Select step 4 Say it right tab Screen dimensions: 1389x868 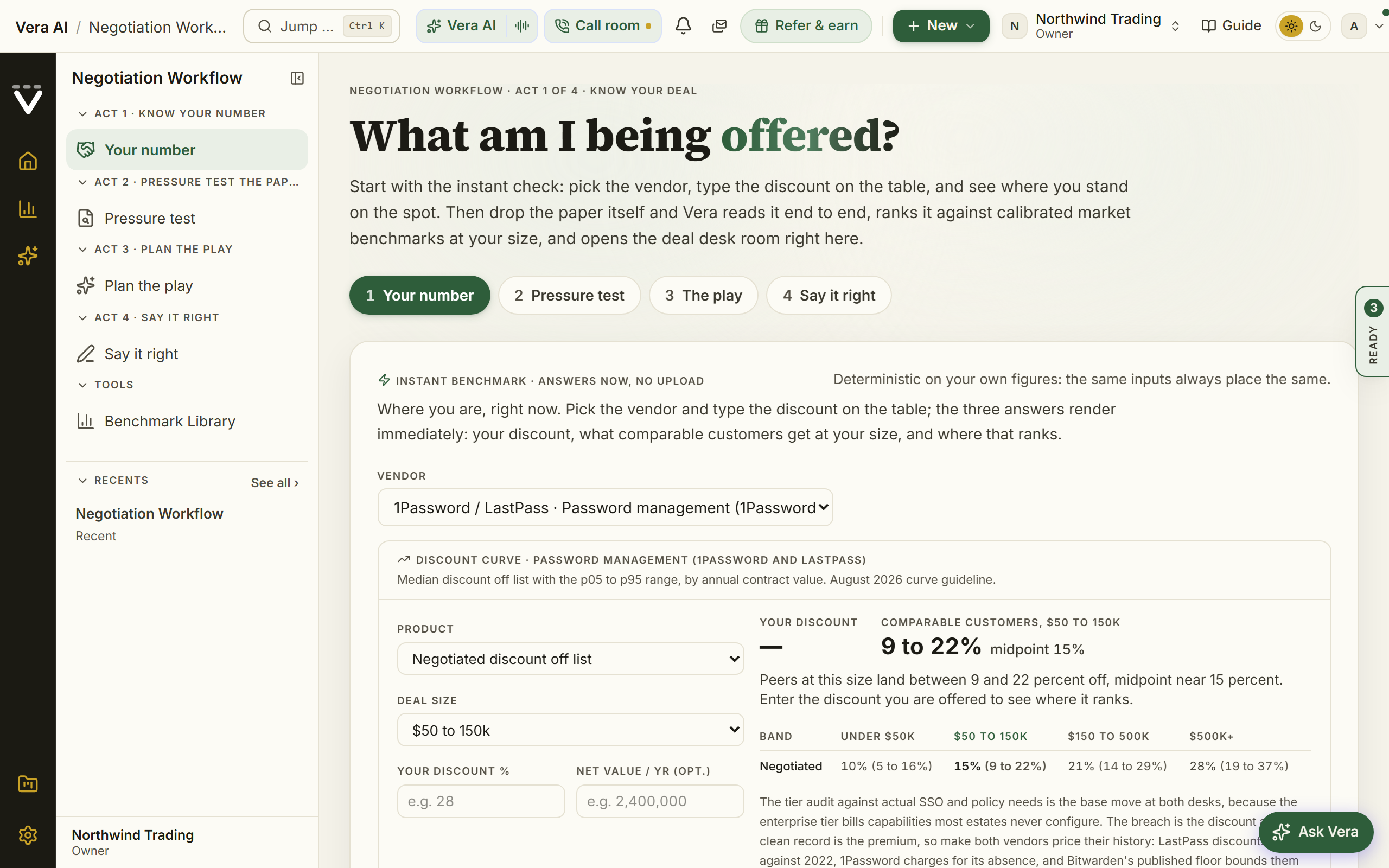(829, 295)
